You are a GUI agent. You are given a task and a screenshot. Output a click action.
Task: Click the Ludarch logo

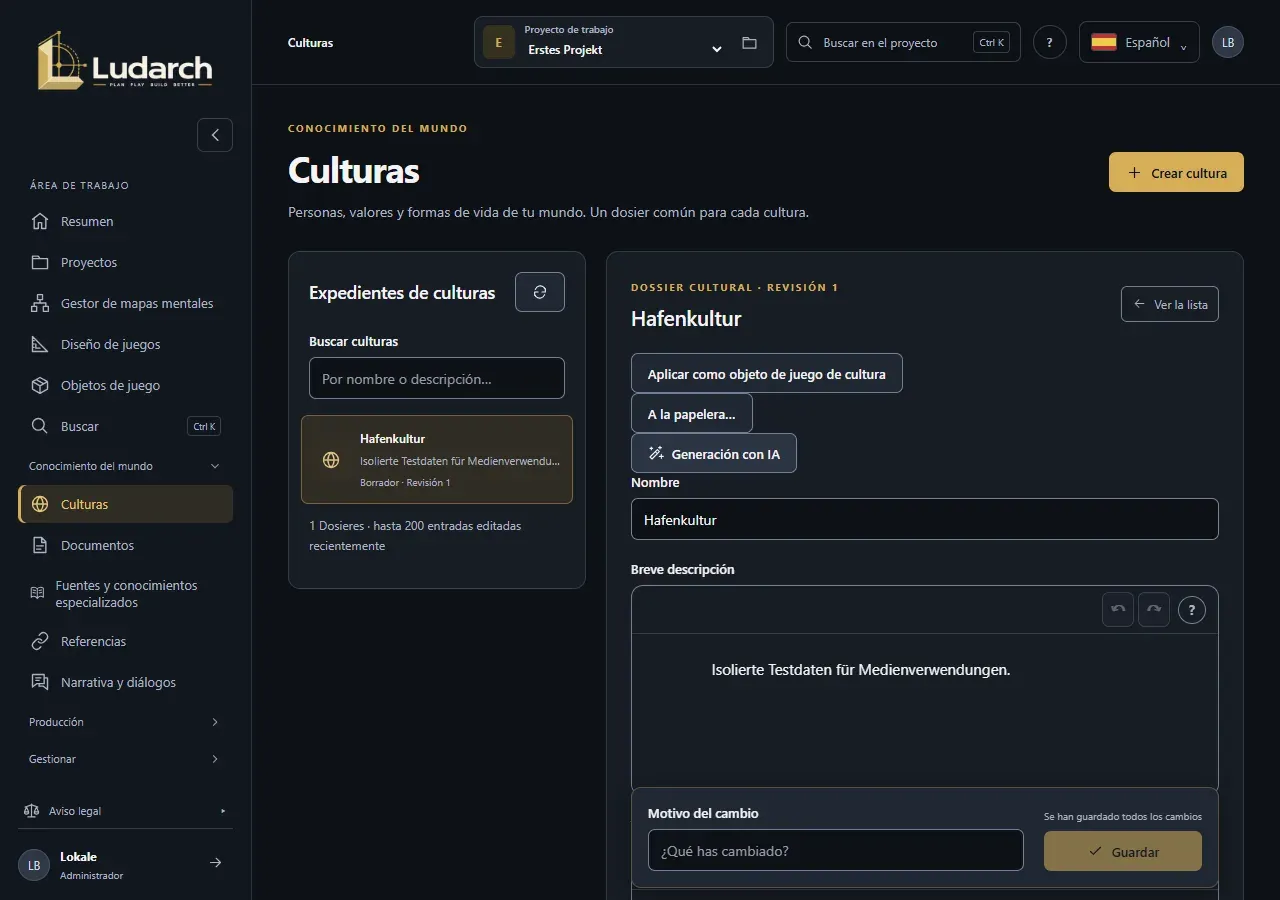[125, 61]
